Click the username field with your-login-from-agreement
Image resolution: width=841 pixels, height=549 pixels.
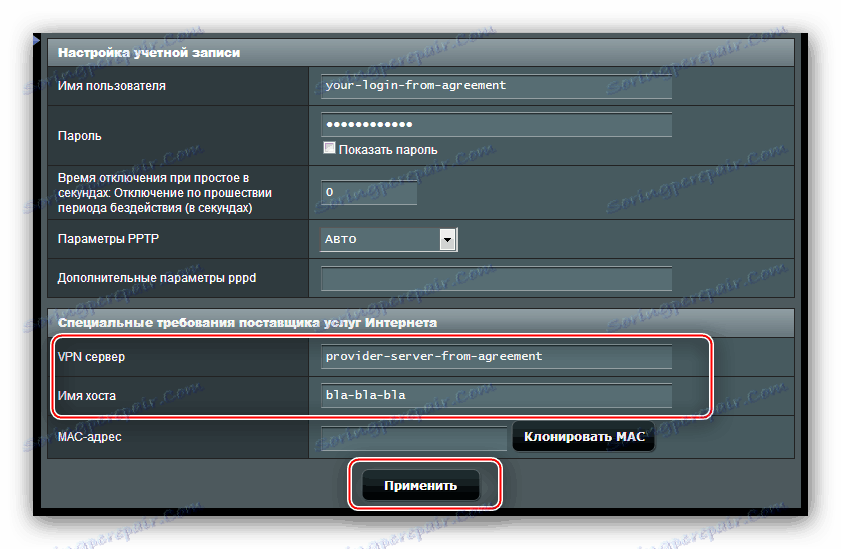coord(496,86)
